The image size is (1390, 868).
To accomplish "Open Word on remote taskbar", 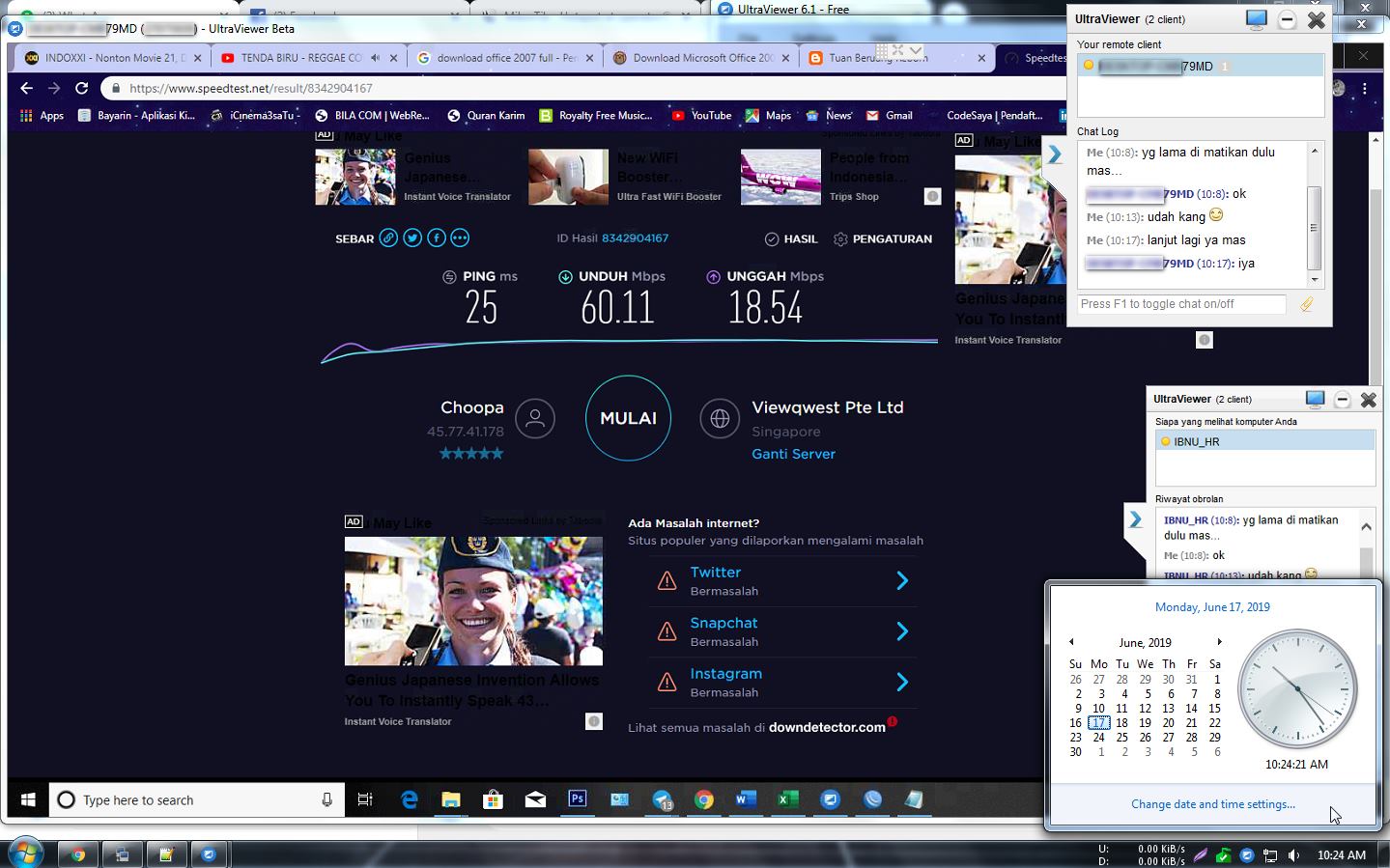I will tap(746, 799).
